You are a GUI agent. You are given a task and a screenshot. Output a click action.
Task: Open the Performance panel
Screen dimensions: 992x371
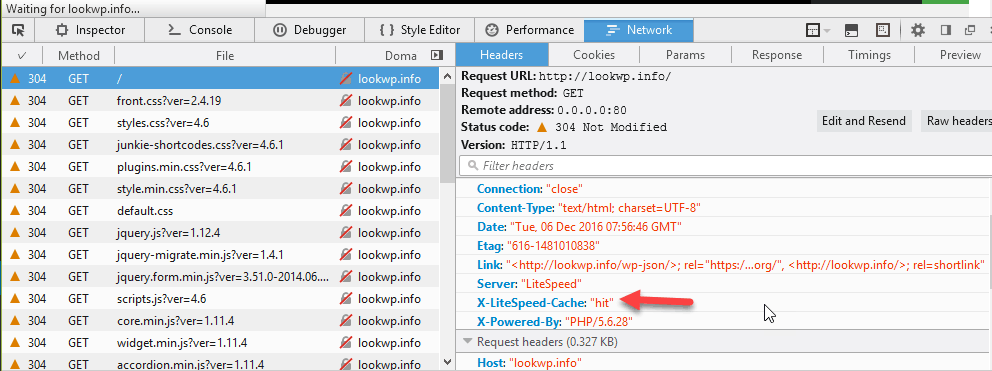pyautogui.click(x=529, y=30)
